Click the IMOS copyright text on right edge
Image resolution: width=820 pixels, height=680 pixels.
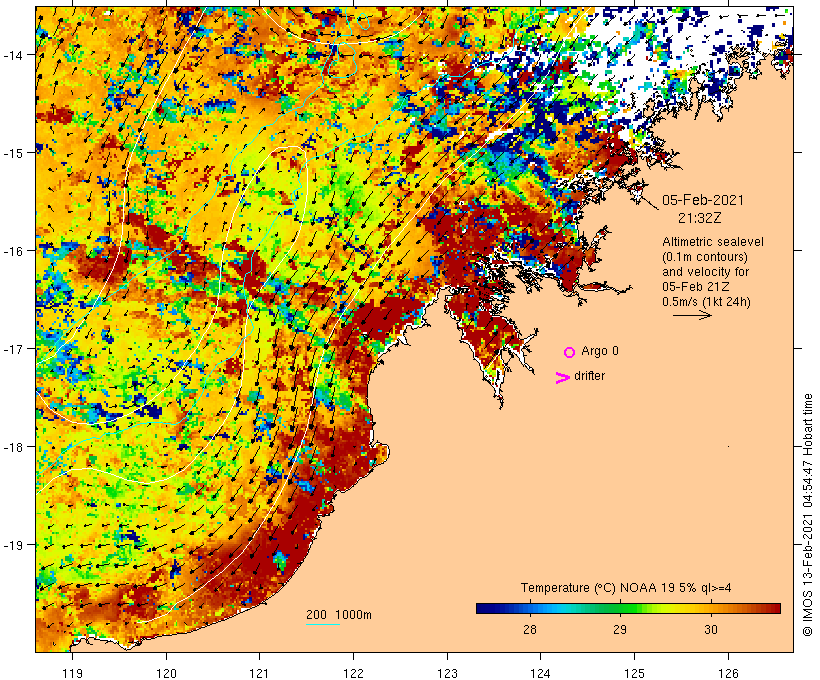pos(807,515)
